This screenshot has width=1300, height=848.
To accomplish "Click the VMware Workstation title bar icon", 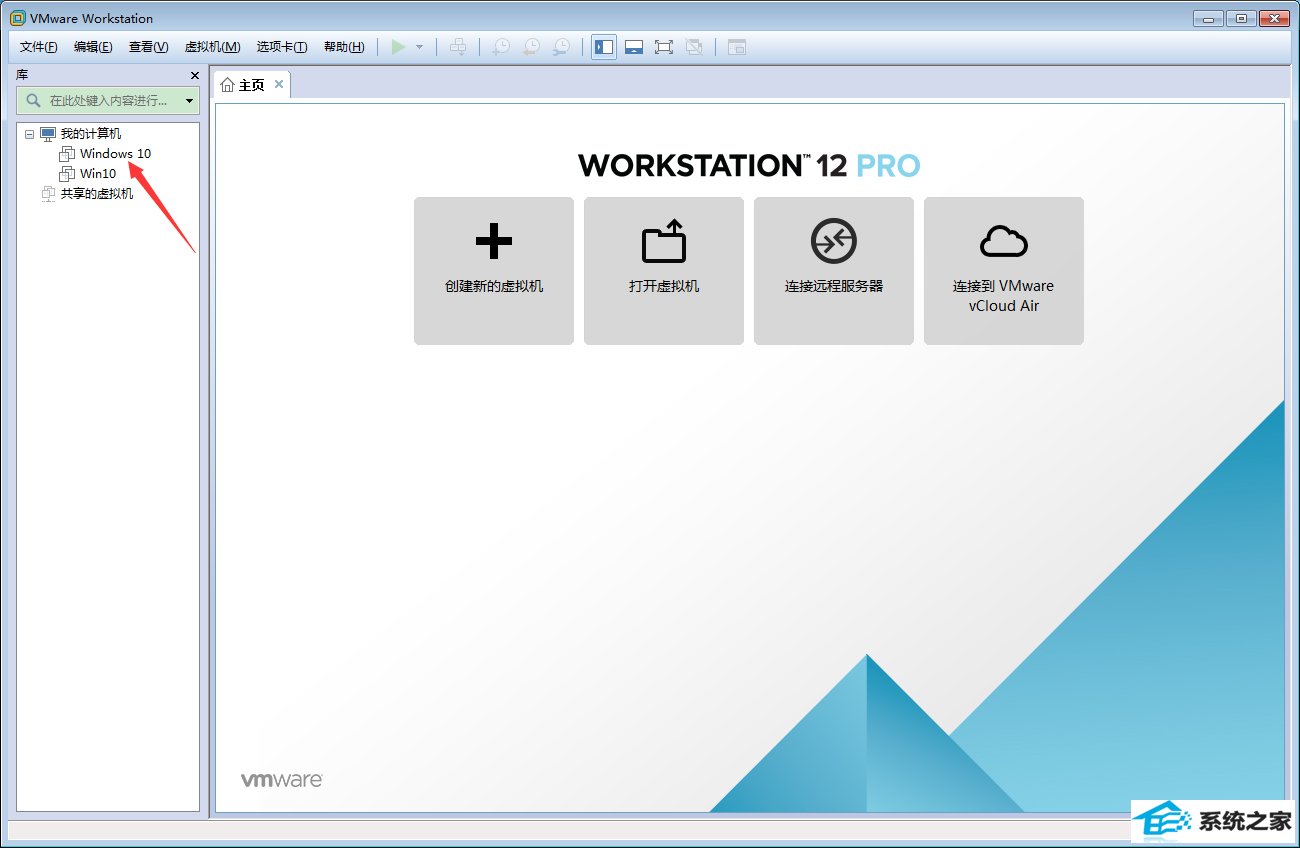I will 17,18.
